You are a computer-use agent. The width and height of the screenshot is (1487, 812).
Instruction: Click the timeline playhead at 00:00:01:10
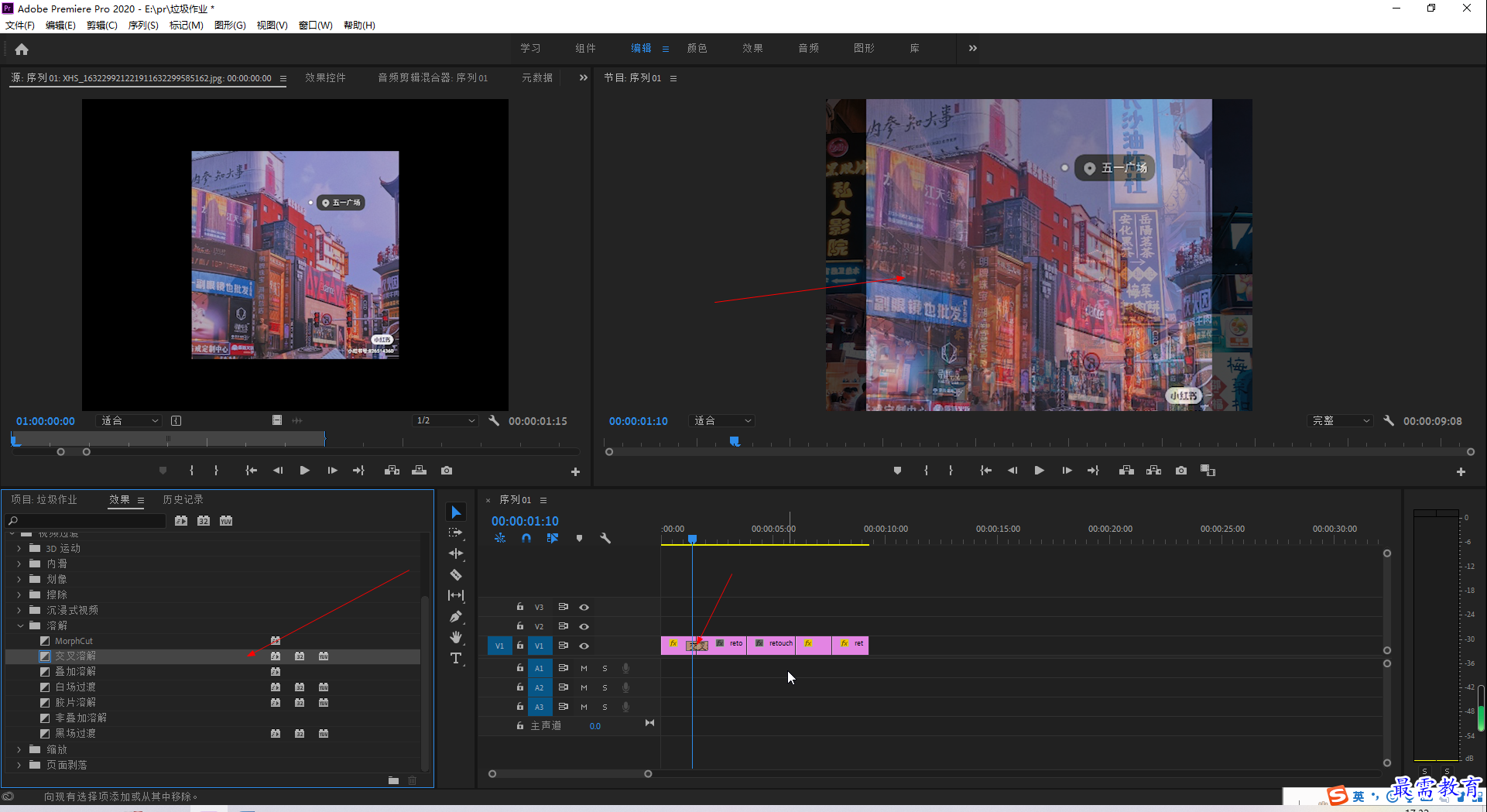pyautogui.click(x=693, y=539)
